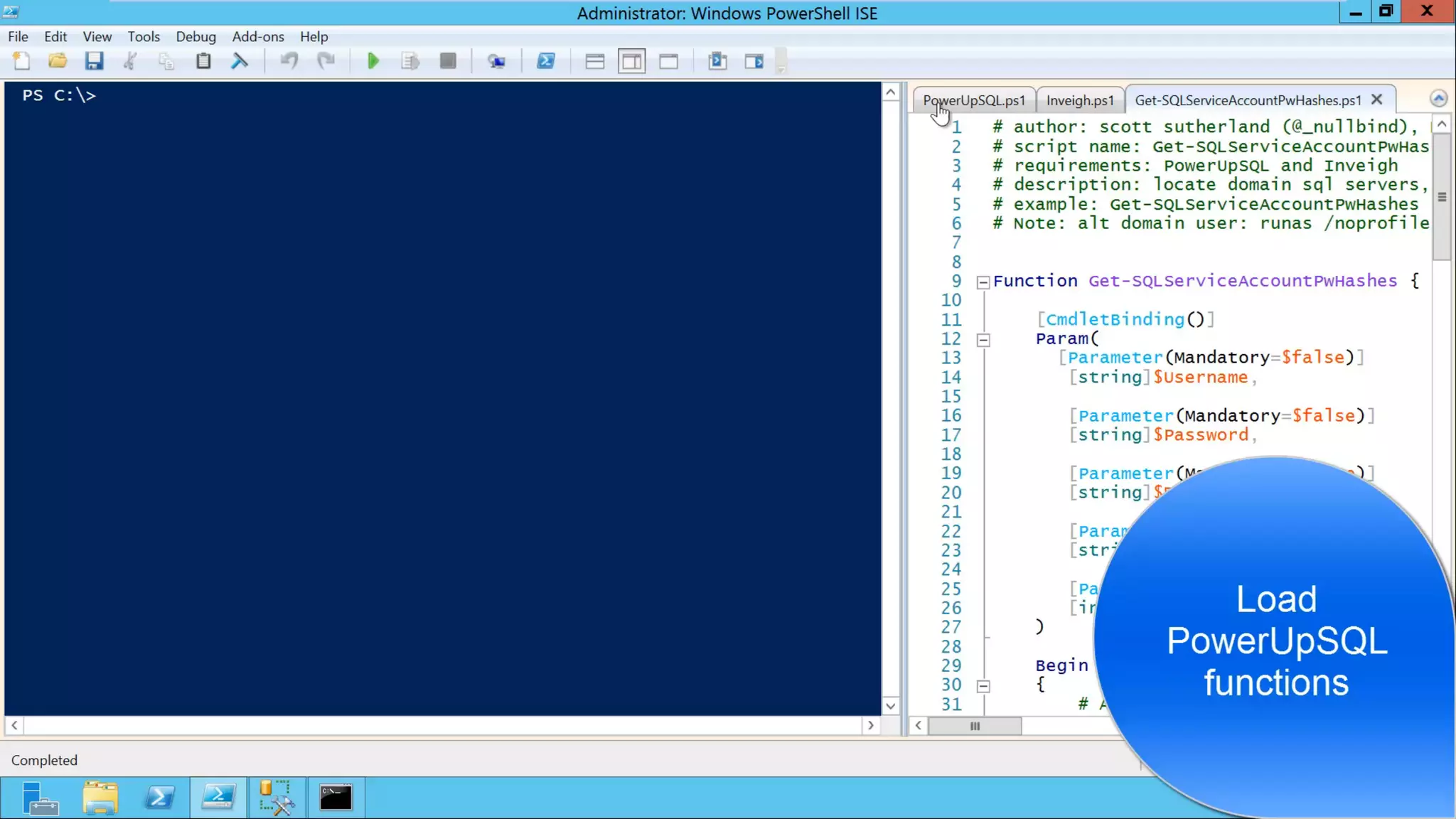Image resolution: width=1456 pixels, height=819 pixels.
Task: Click the Clear Console Pane icon
Action: tap(240, 61)
